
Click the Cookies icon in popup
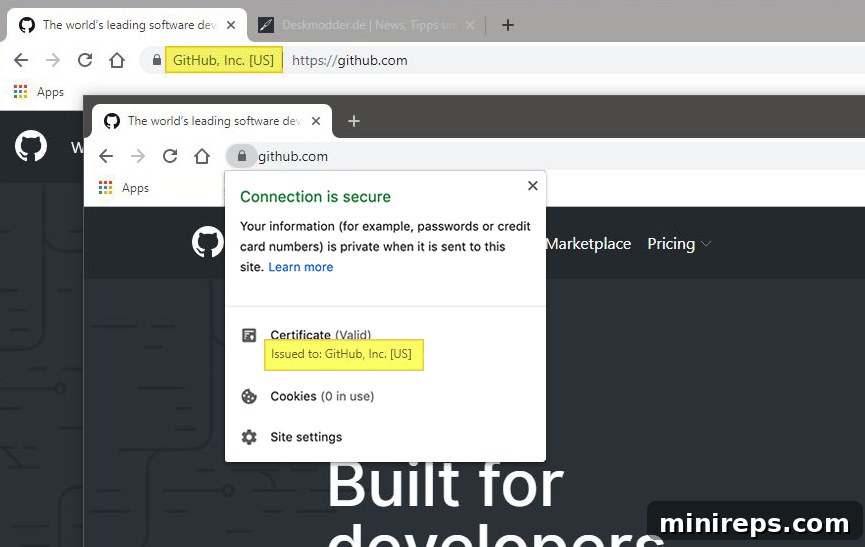click(x=249, y=396)
